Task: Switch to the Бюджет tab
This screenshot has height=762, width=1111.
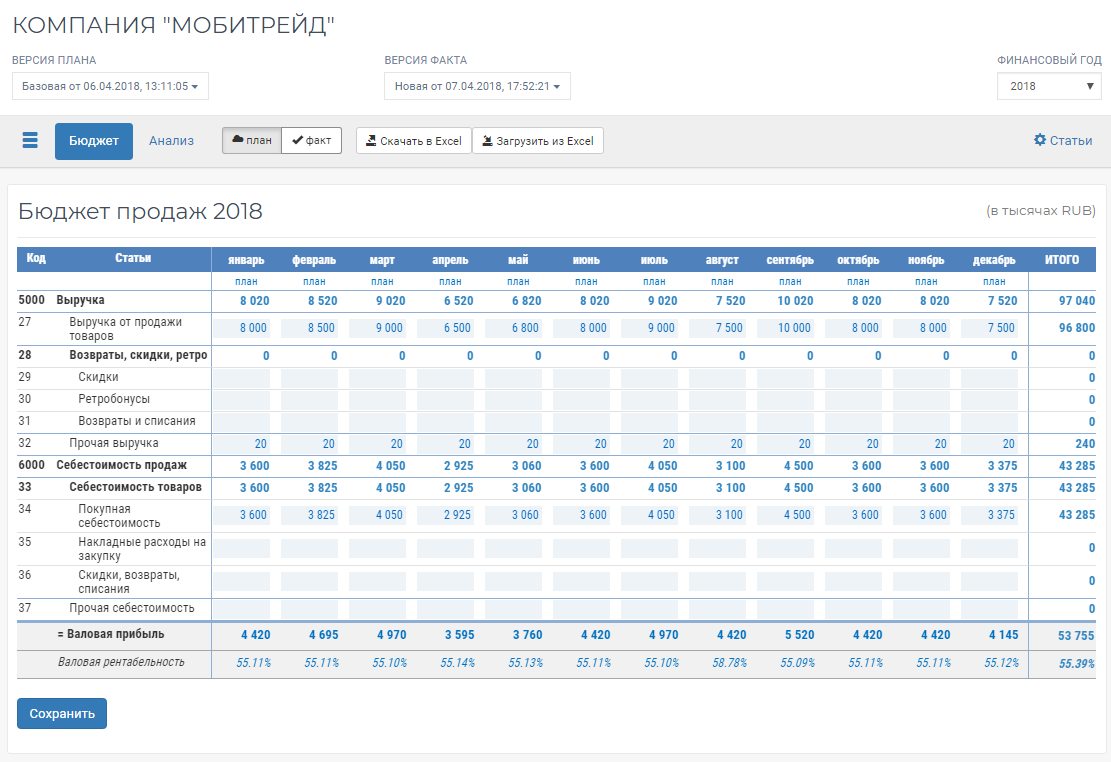Action: pyautogui.click(x=94, y=141)
